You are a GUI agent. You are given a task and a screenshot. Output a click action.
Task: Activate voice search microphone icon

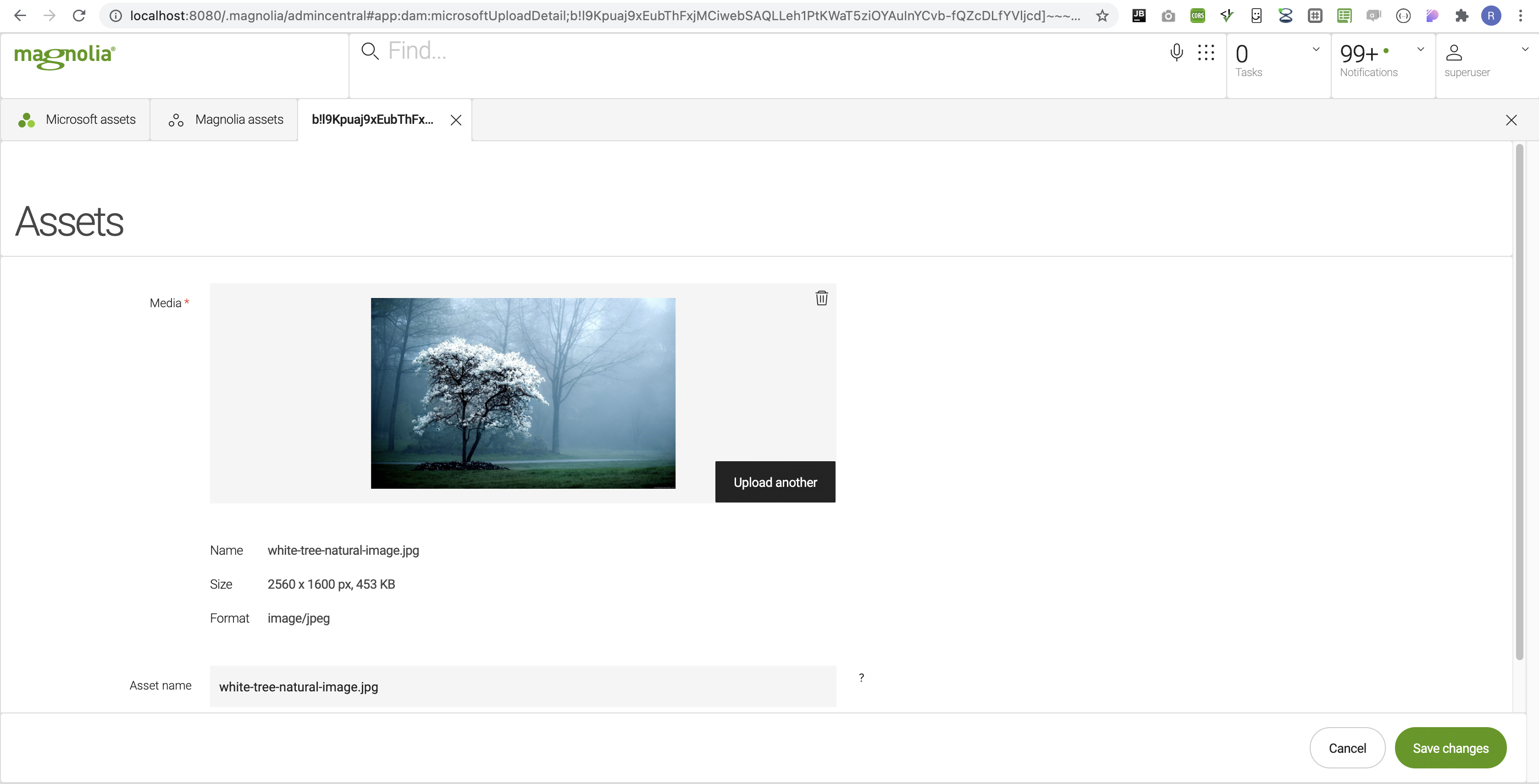click(1176, 53)
